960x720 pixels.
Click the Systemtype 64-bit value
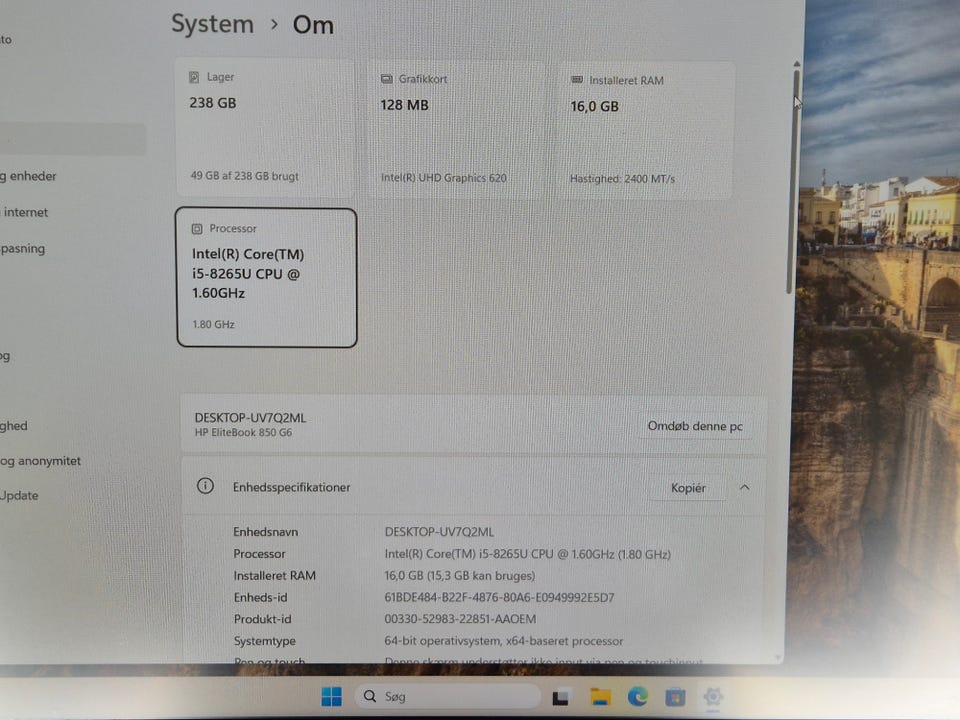tap(503, 641)
